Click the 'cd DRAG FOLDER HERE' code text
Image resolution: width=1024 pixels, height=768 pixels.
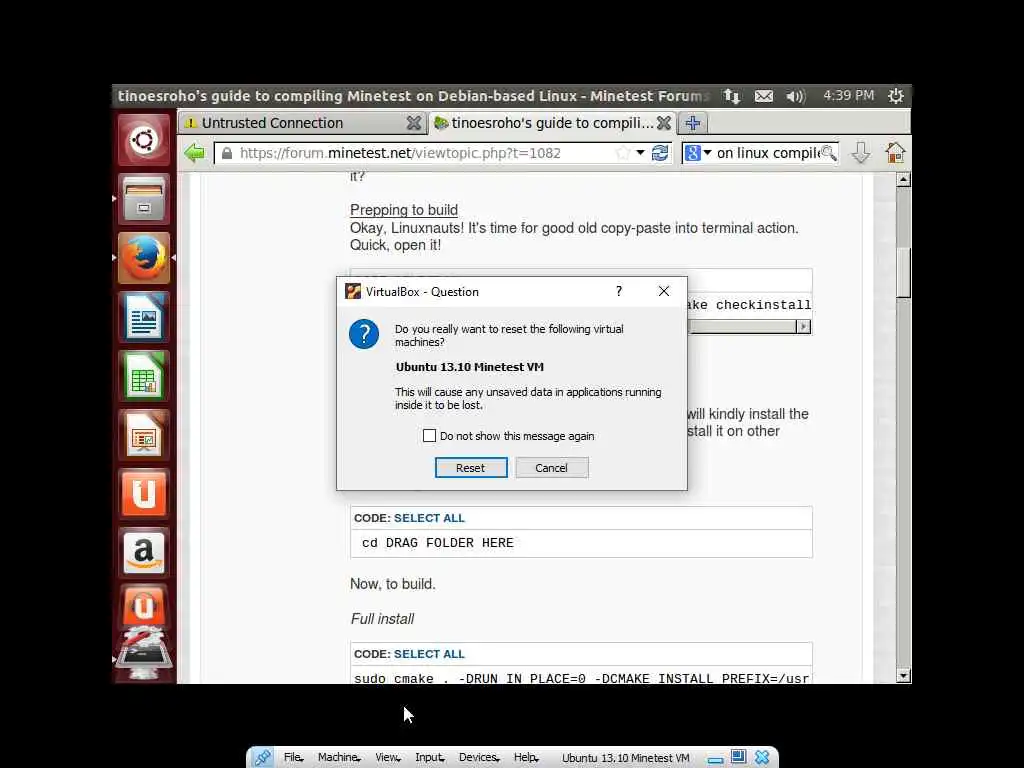(x=438, y=543)
